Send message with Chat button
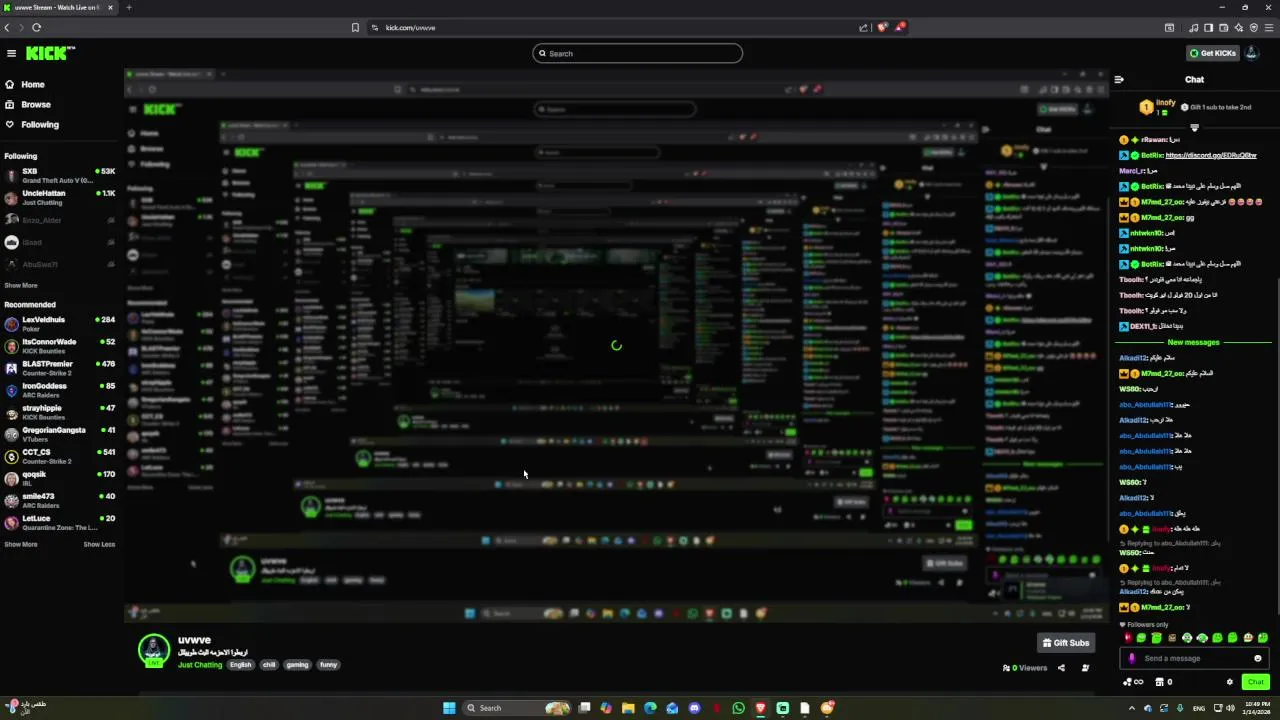The image size is (1280, 720). coord(1256,682)
